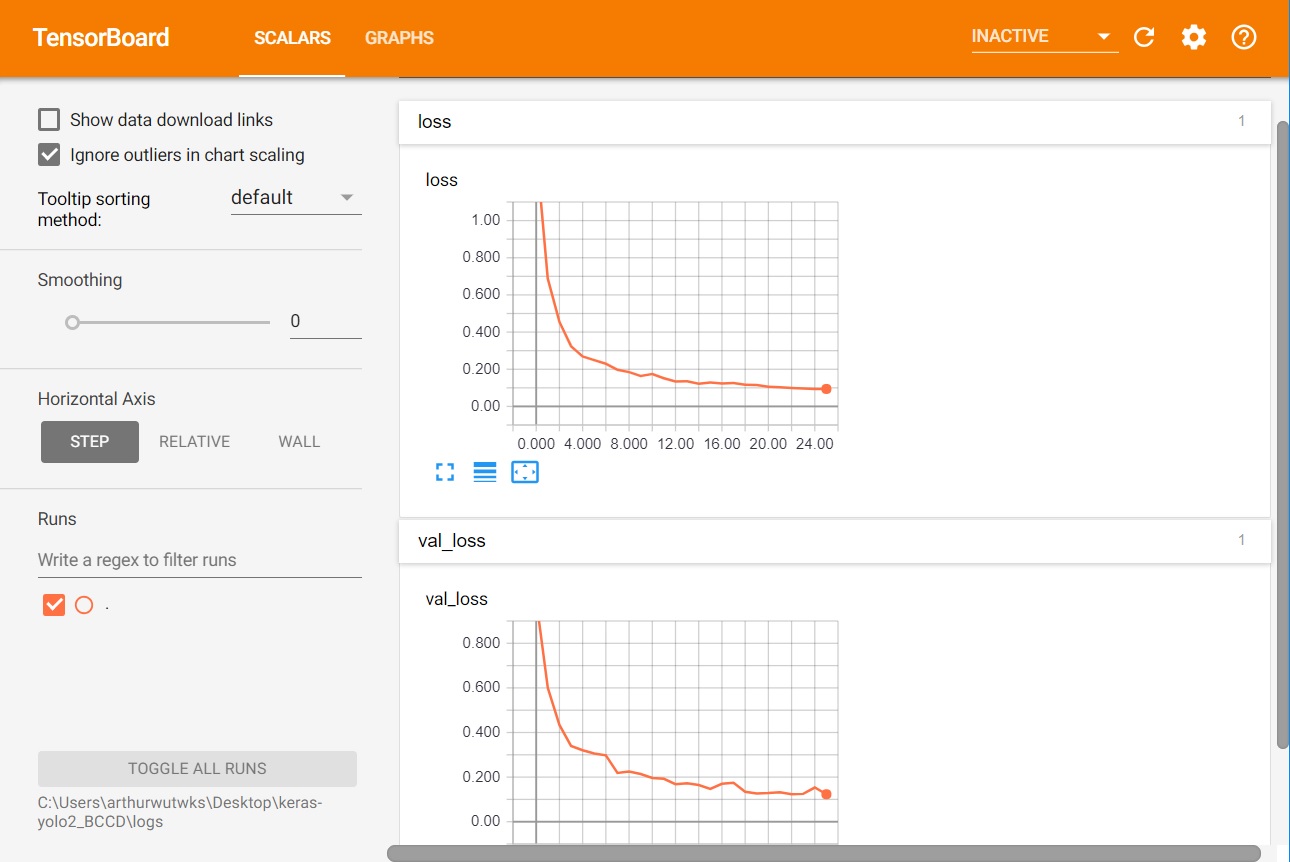Collapse the loss section header
The height and width of the screenshot is (862, 1290).
pyautogui.click(x=834, y=122)
